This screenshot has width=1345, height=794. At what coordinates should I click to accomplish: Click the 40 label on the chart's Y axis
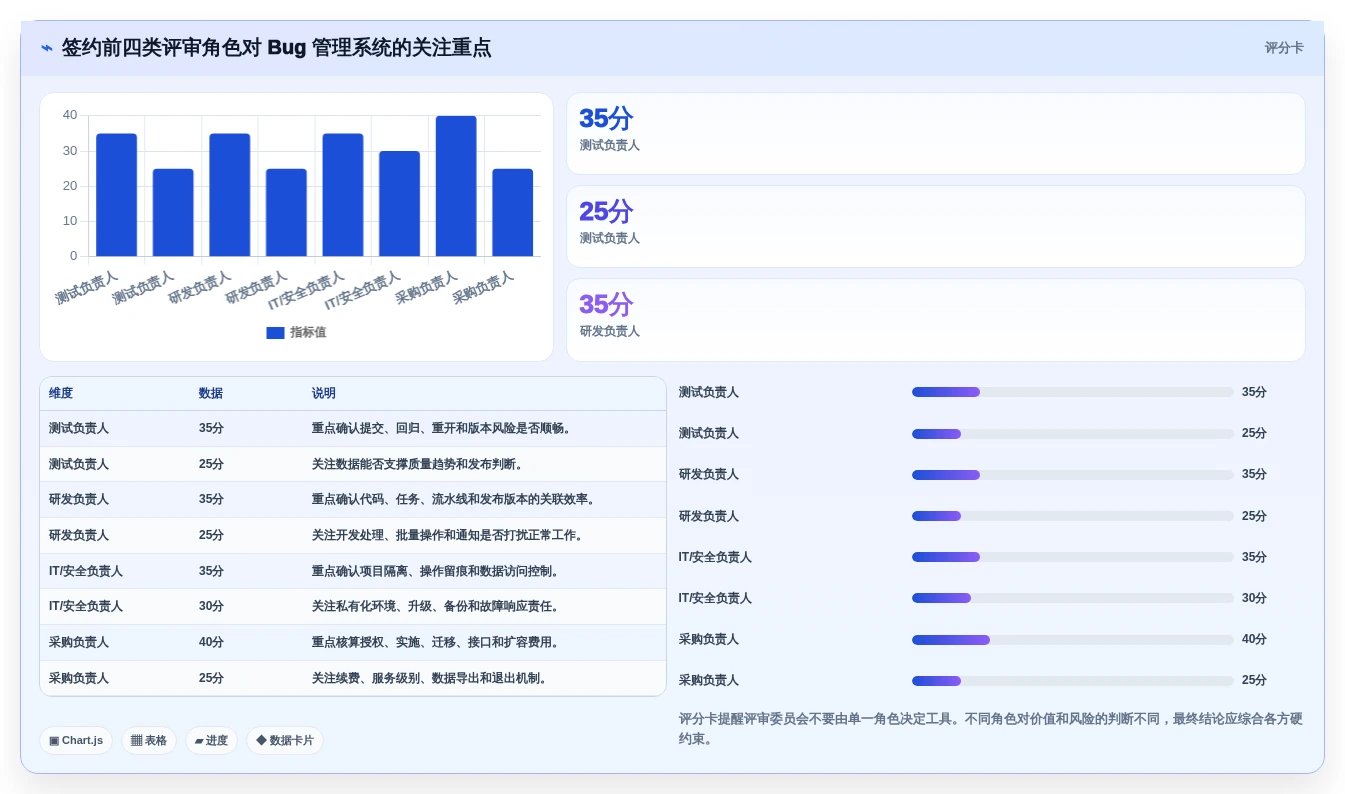point(70,115)
